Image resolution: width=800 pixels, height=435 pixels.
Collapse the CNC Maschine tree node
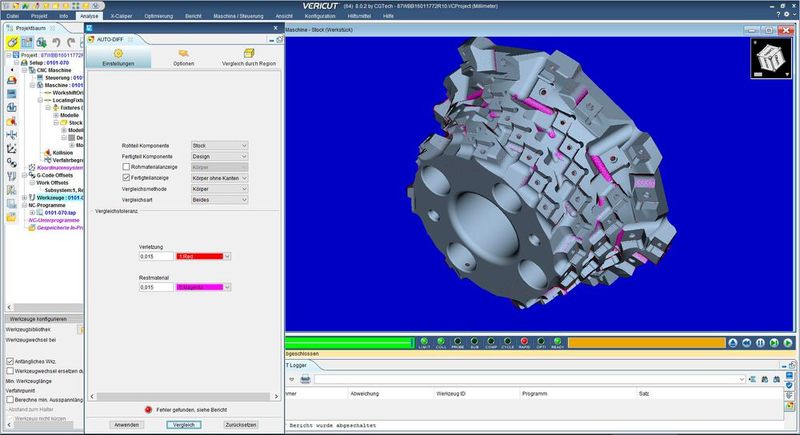tap(24, 70)
